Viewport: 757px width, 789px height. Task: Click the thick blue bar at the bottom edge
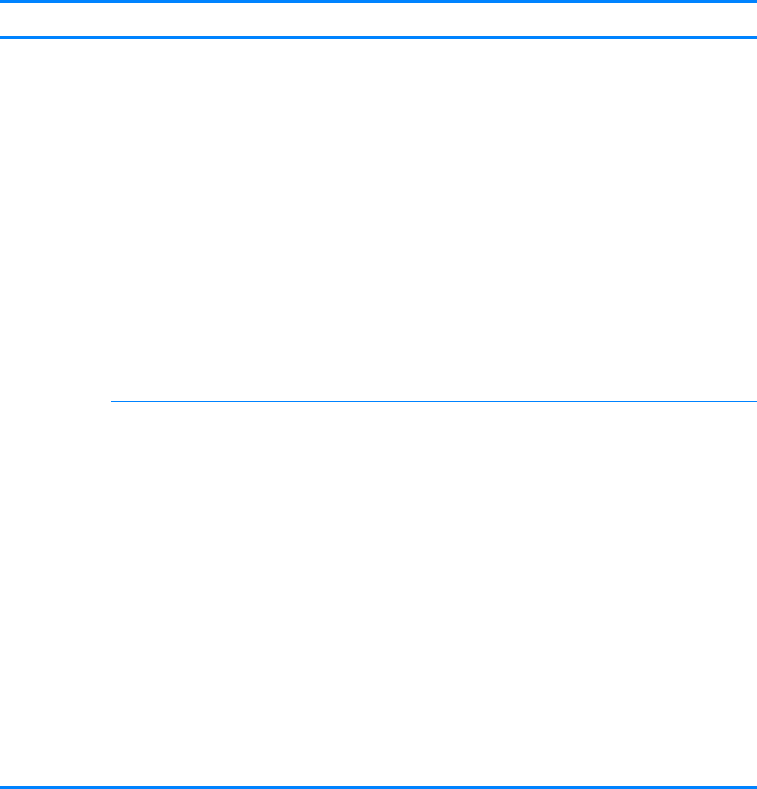[x=378, y=787]
